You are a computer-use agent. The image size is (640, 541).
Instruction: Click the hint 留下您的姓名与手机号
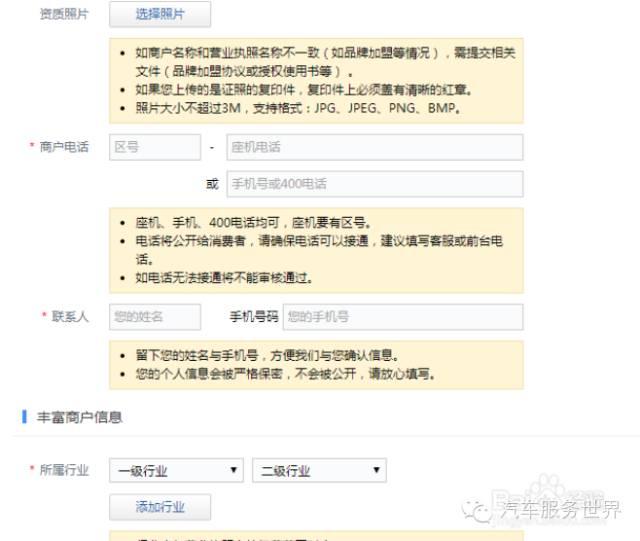pos(267,355)
